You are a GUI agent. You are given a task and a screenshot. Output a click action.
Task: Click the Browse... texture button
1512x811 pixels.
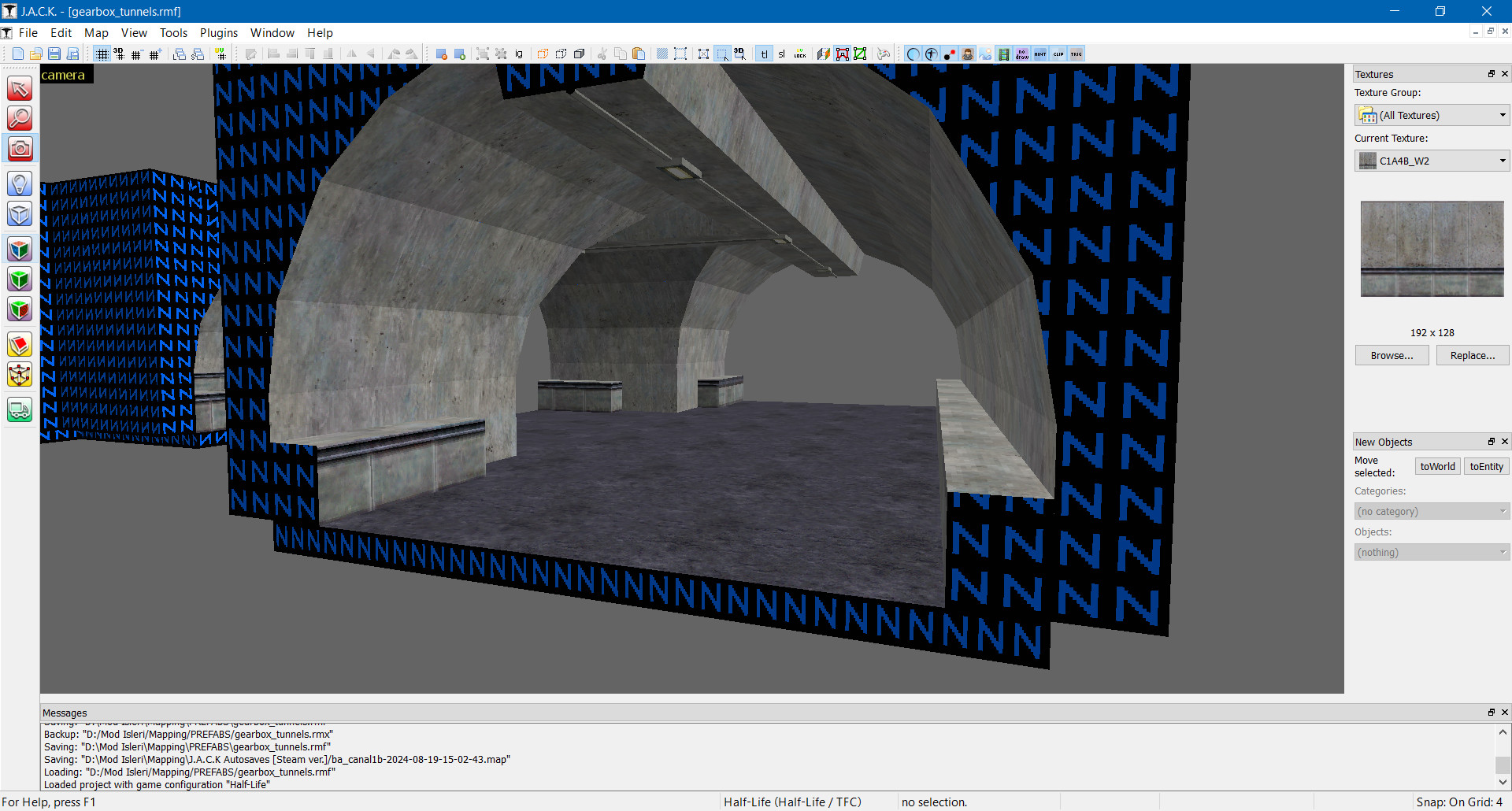[1392, 355]
